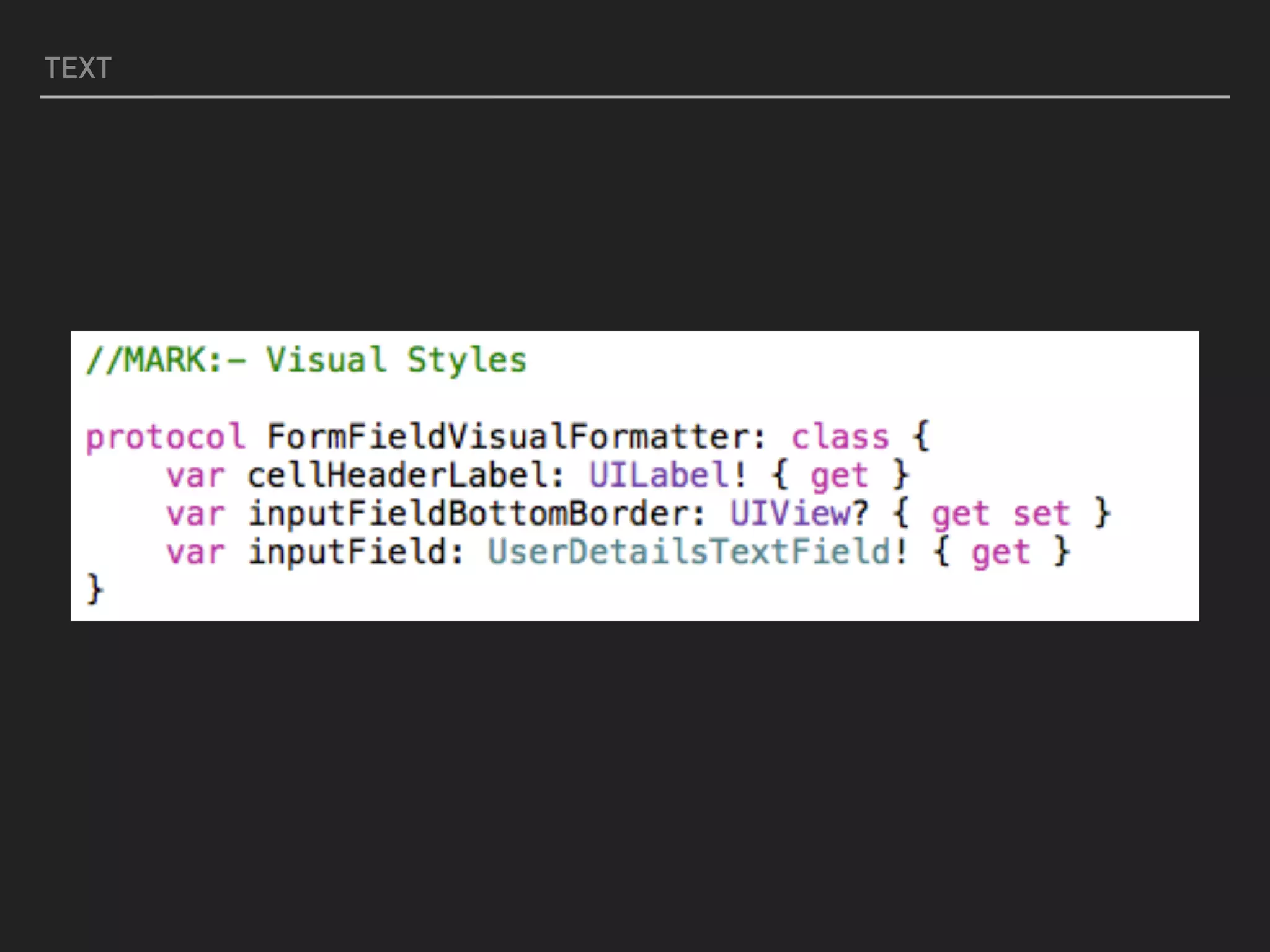Click the UILabel type name
Screen dimensions: 1270x952
click(660, 476)
